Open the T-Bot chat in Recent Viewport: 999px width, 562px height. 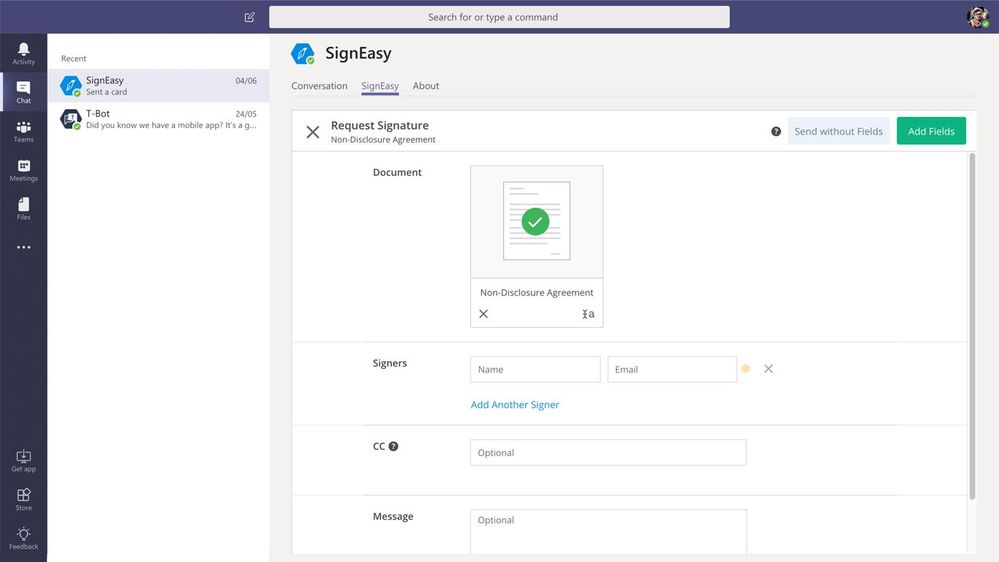[x=159, y=119]
